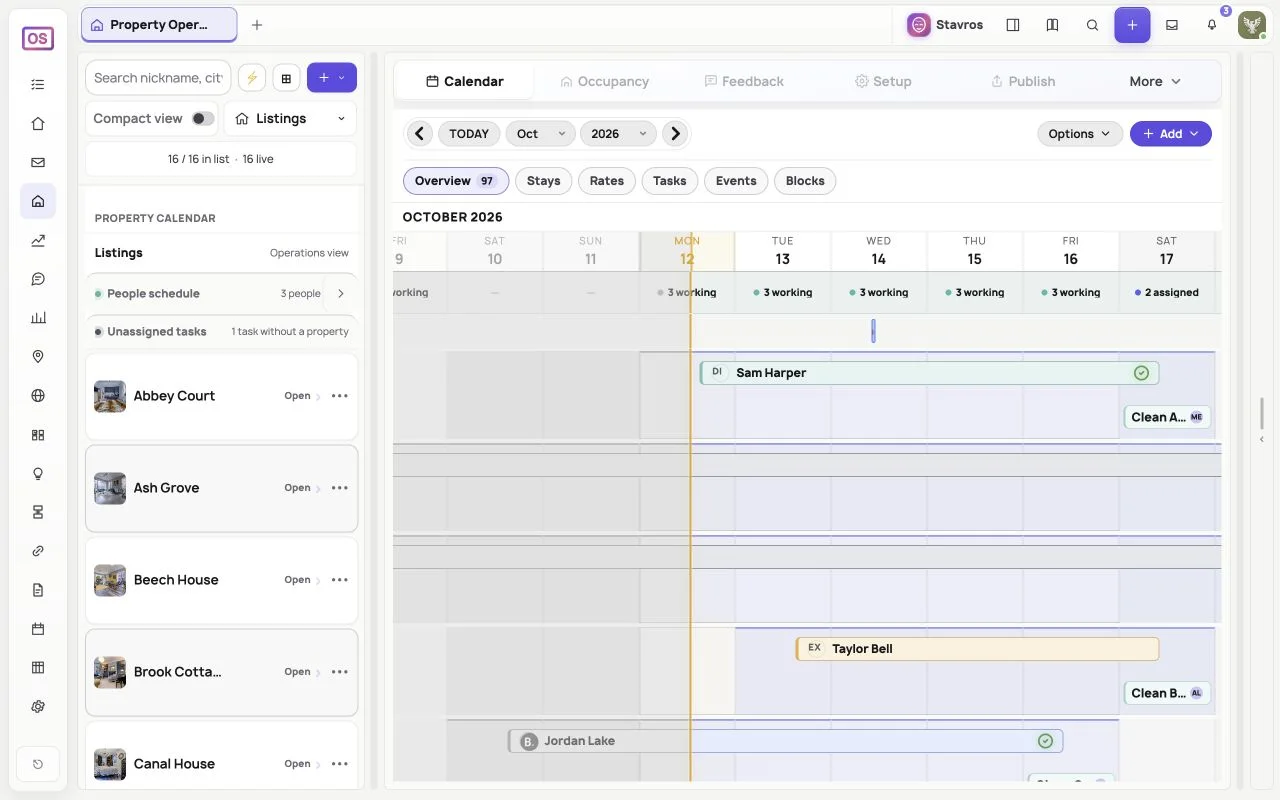The height and width of the screenshot is (800, 1280).
Task: Open the checklist icon in the left sidebar
Action: (38, 85)
